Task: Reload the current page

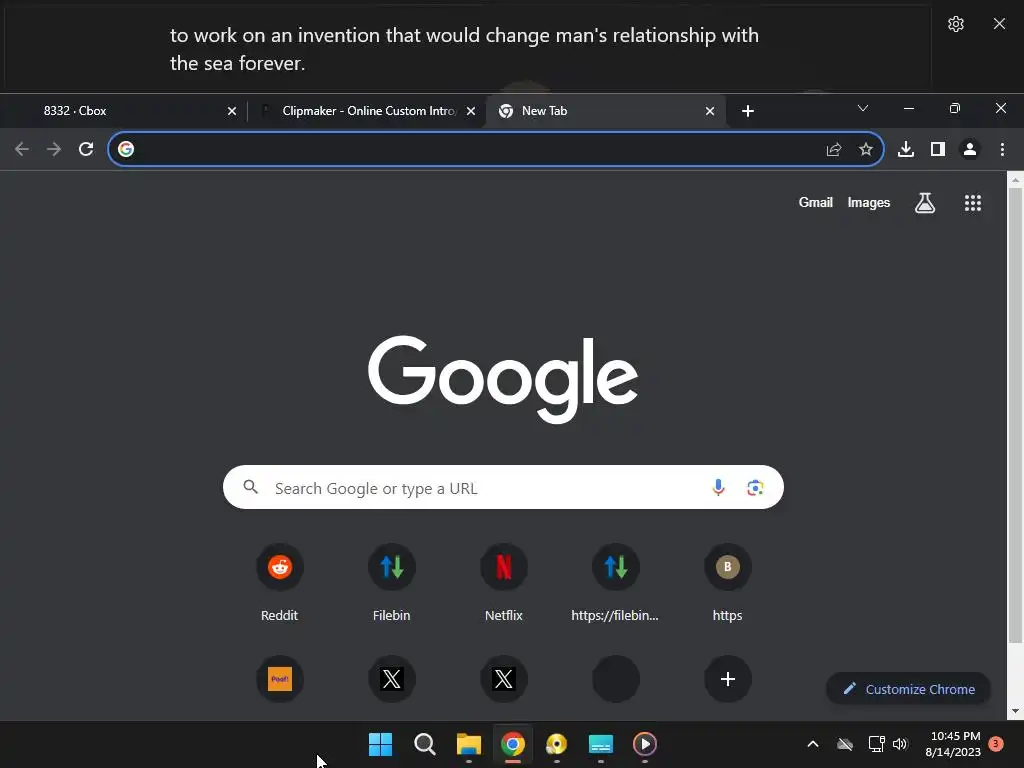Action: 86,149
